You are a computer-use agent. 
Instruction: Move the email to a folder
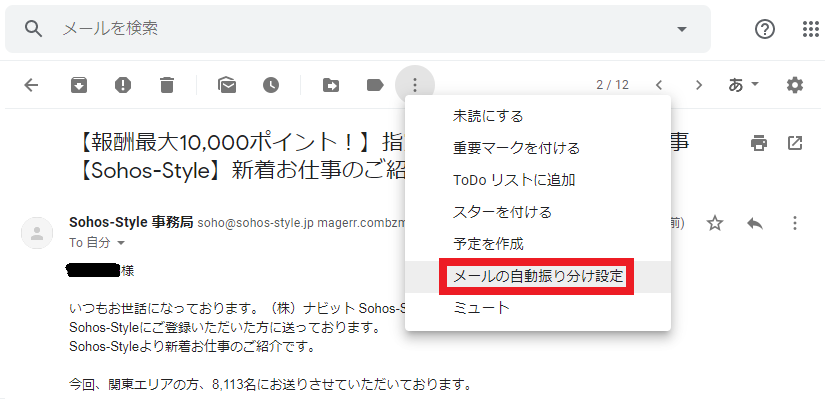coord(331,85)
